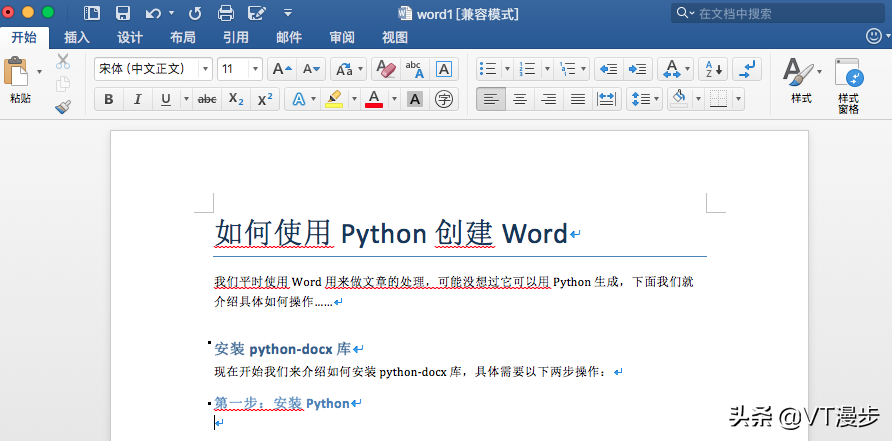Open the borders dropdown arrow
The width and height of the screenshot is (892, 441).
(x=738, y=100)
